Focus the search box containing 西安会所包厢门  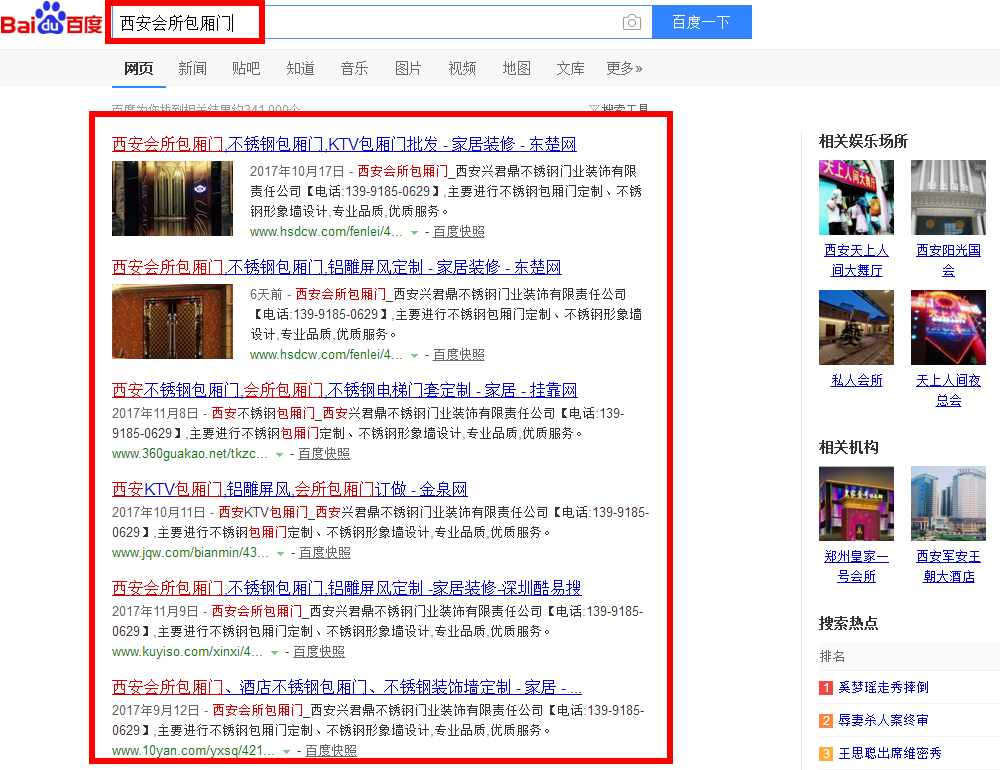pos(360,22)
